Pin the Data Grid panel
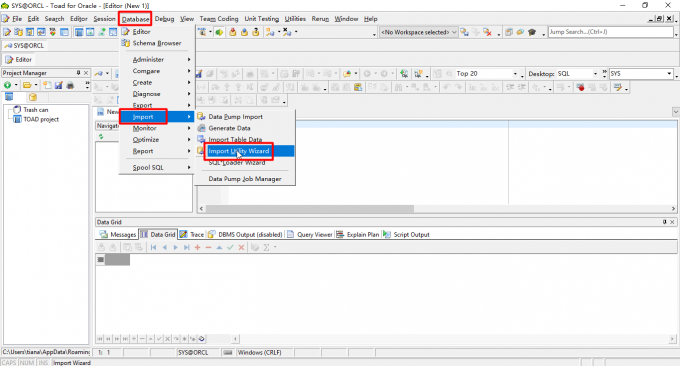 point(664,222)
